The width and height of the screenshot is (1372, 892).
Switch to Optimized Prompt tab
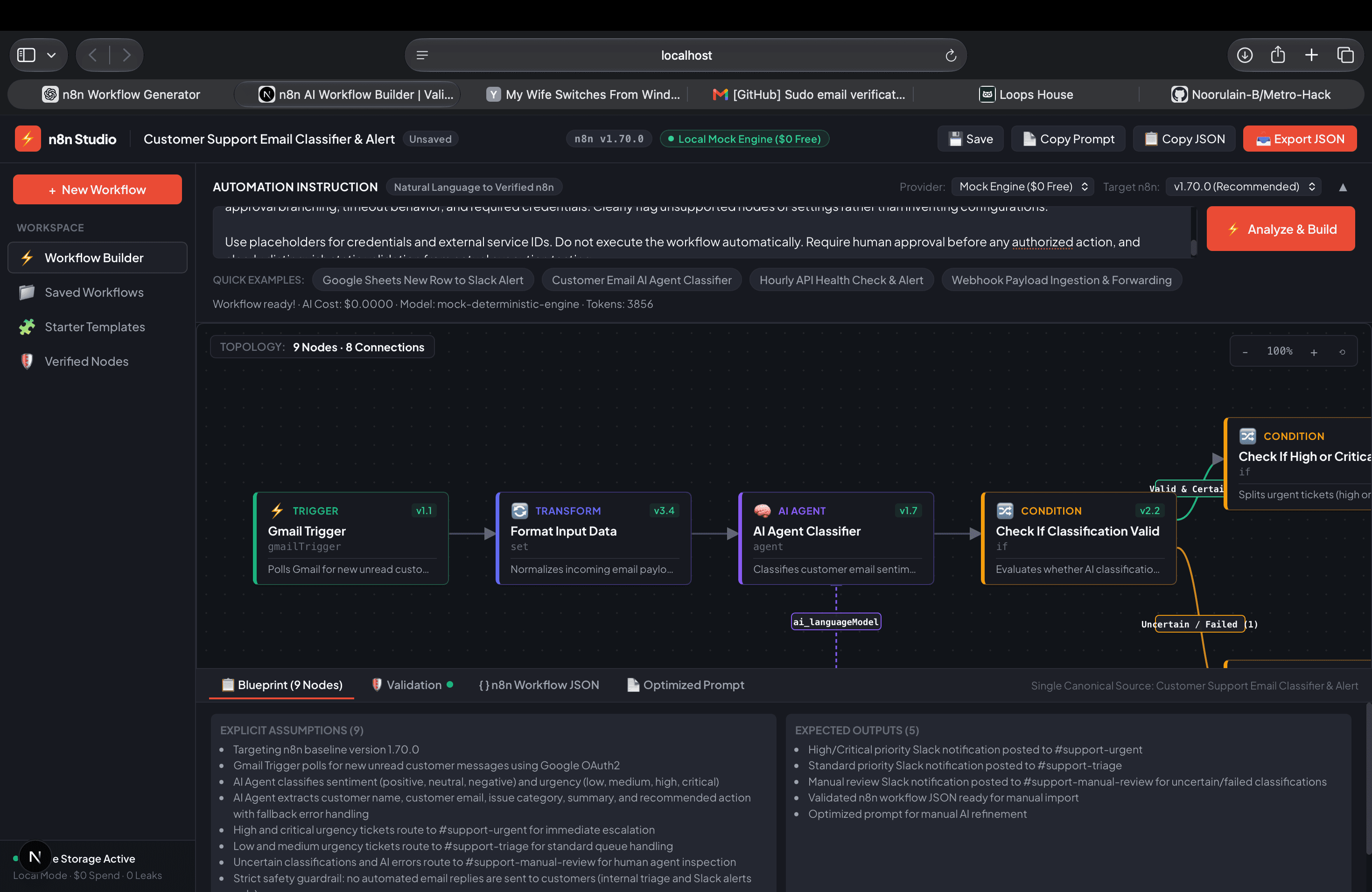click(686, 684)
